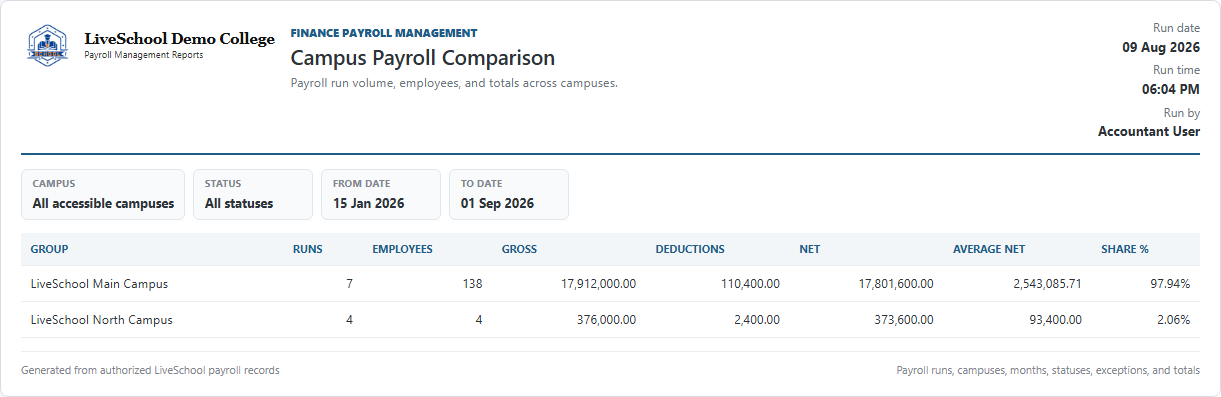Image resolution: width=1221 pixels, height=397 pixels.
Task: Select the Campus filter card
Action: pos(103,194)
